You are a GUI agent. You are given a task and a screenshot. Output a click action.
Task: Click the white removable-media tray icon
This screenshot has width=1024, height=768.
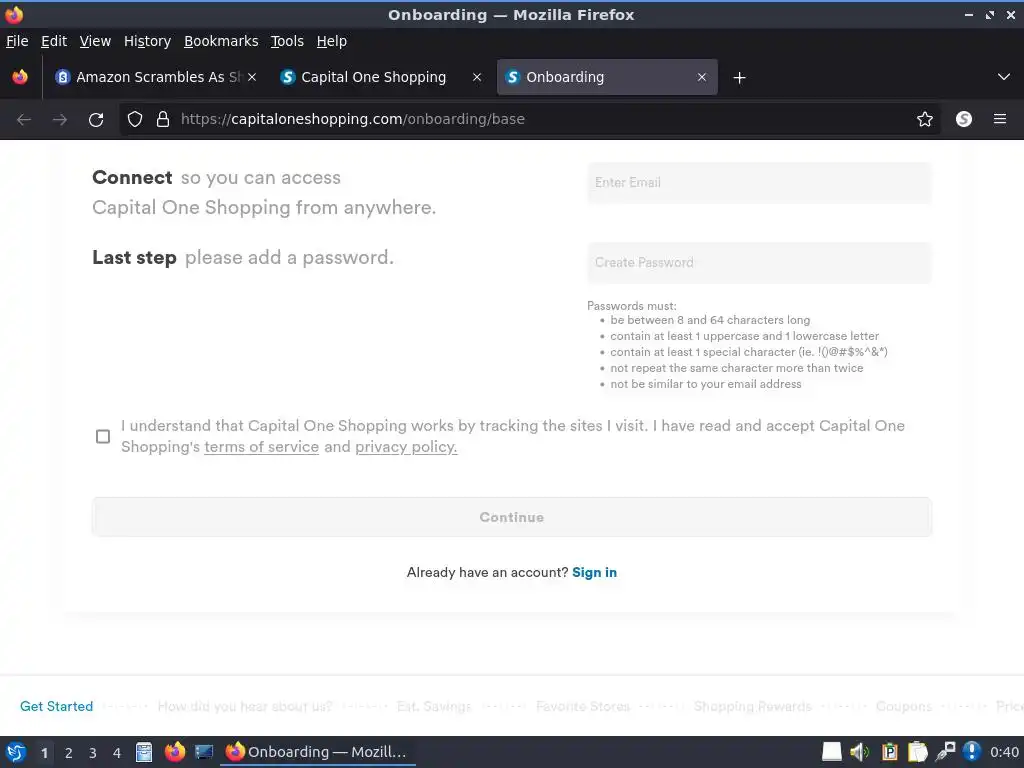[831, 752]
